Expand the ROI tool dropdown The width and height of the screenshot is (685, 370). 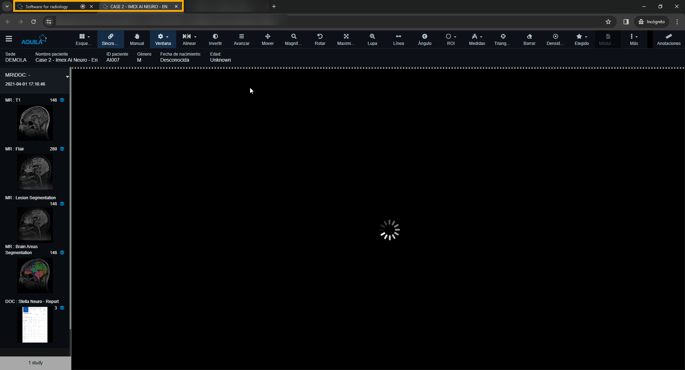point(451,39)
